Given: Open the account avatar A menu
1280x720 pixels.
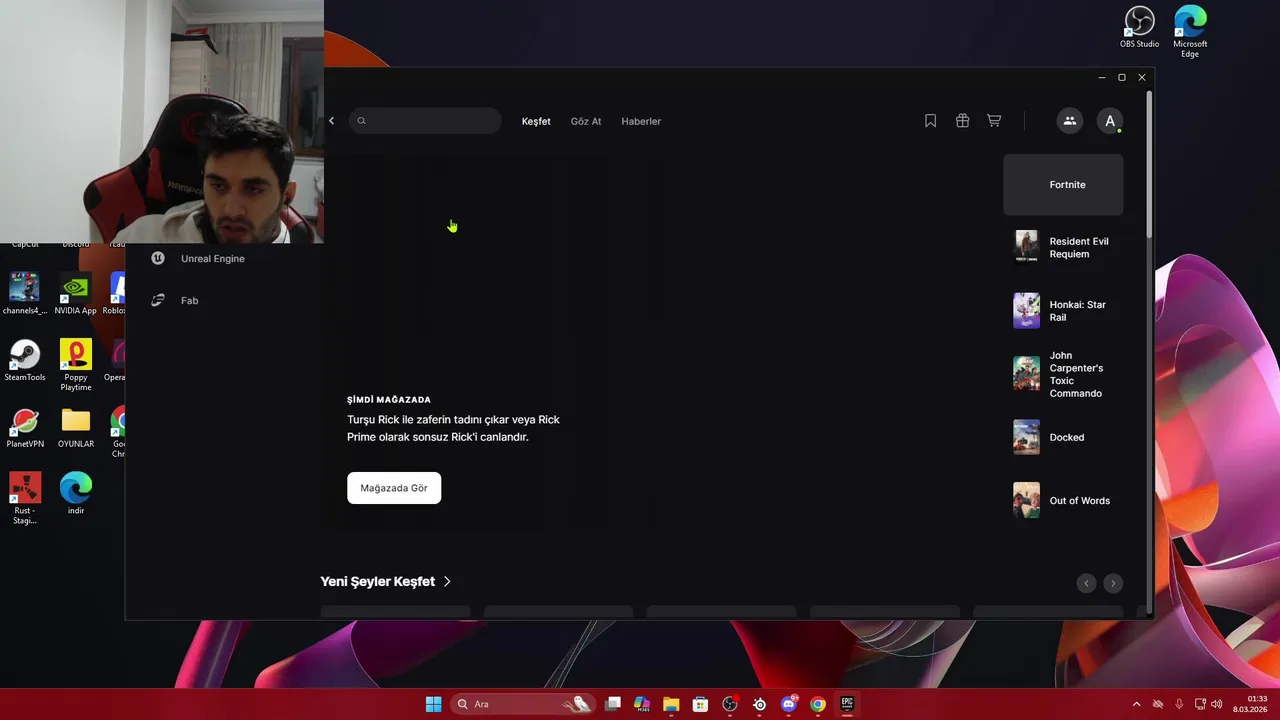Looking at the screenshot, I should [1109, 121].
